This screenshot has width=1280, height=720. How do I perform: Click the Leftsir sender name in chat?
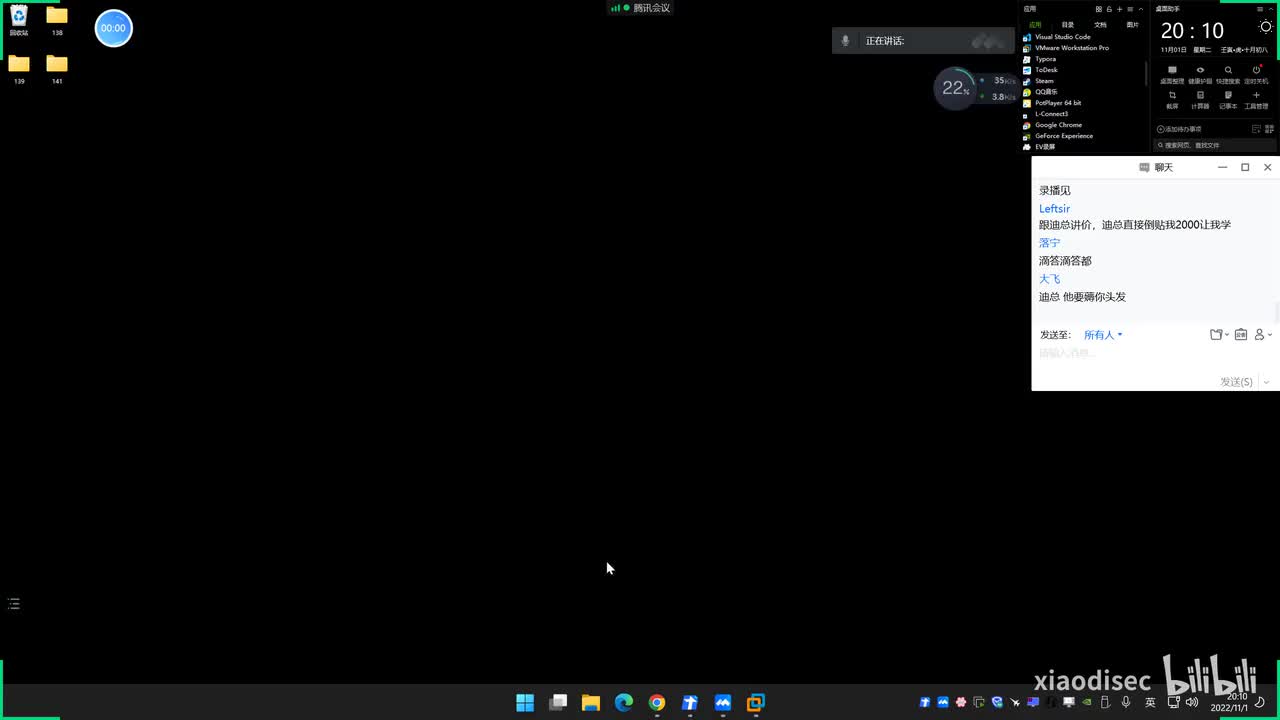click(1054, 209)
